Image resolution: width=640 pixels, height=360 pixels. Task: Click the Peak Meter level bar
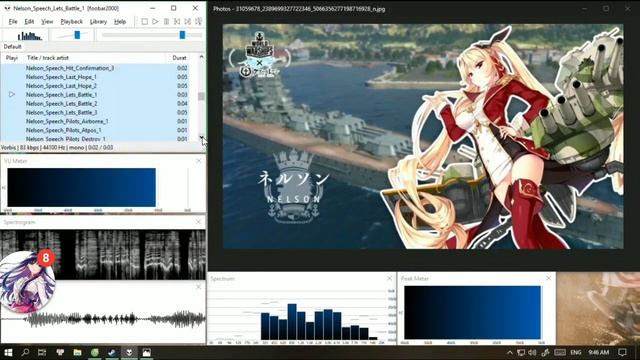tap(473, 312)
